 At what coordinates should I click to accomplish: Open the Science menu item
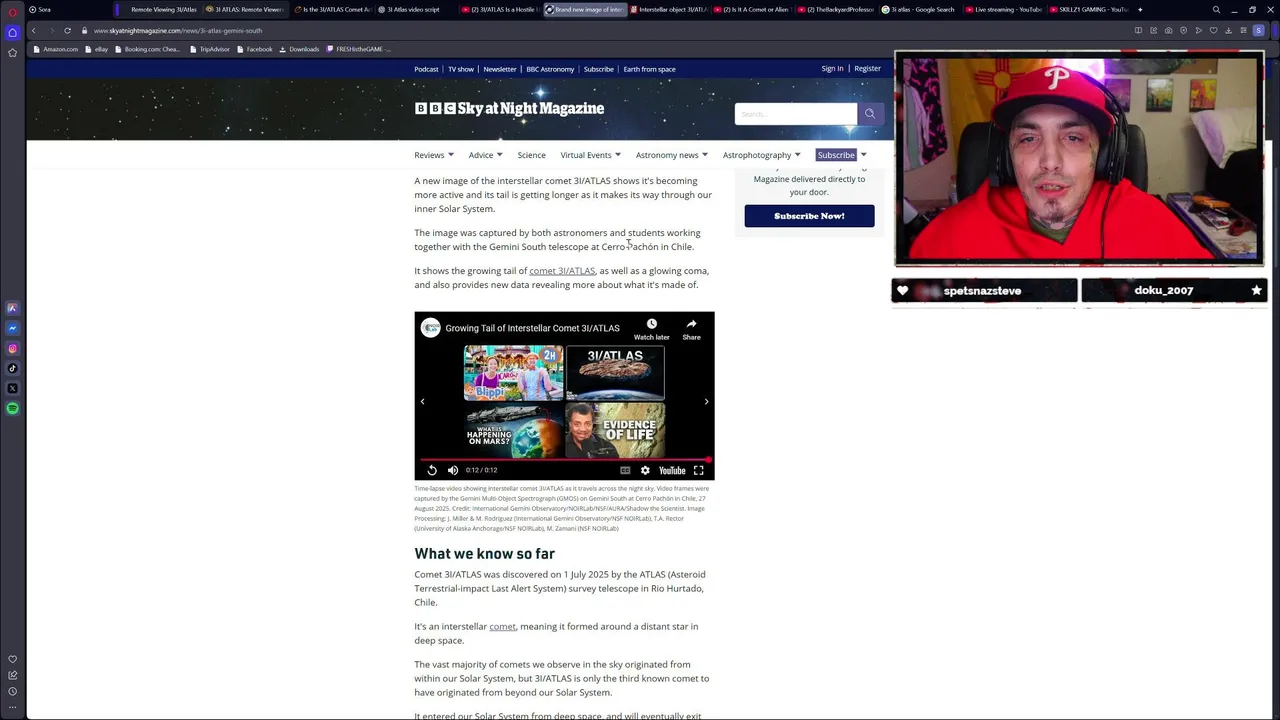[x=531, y=155]
